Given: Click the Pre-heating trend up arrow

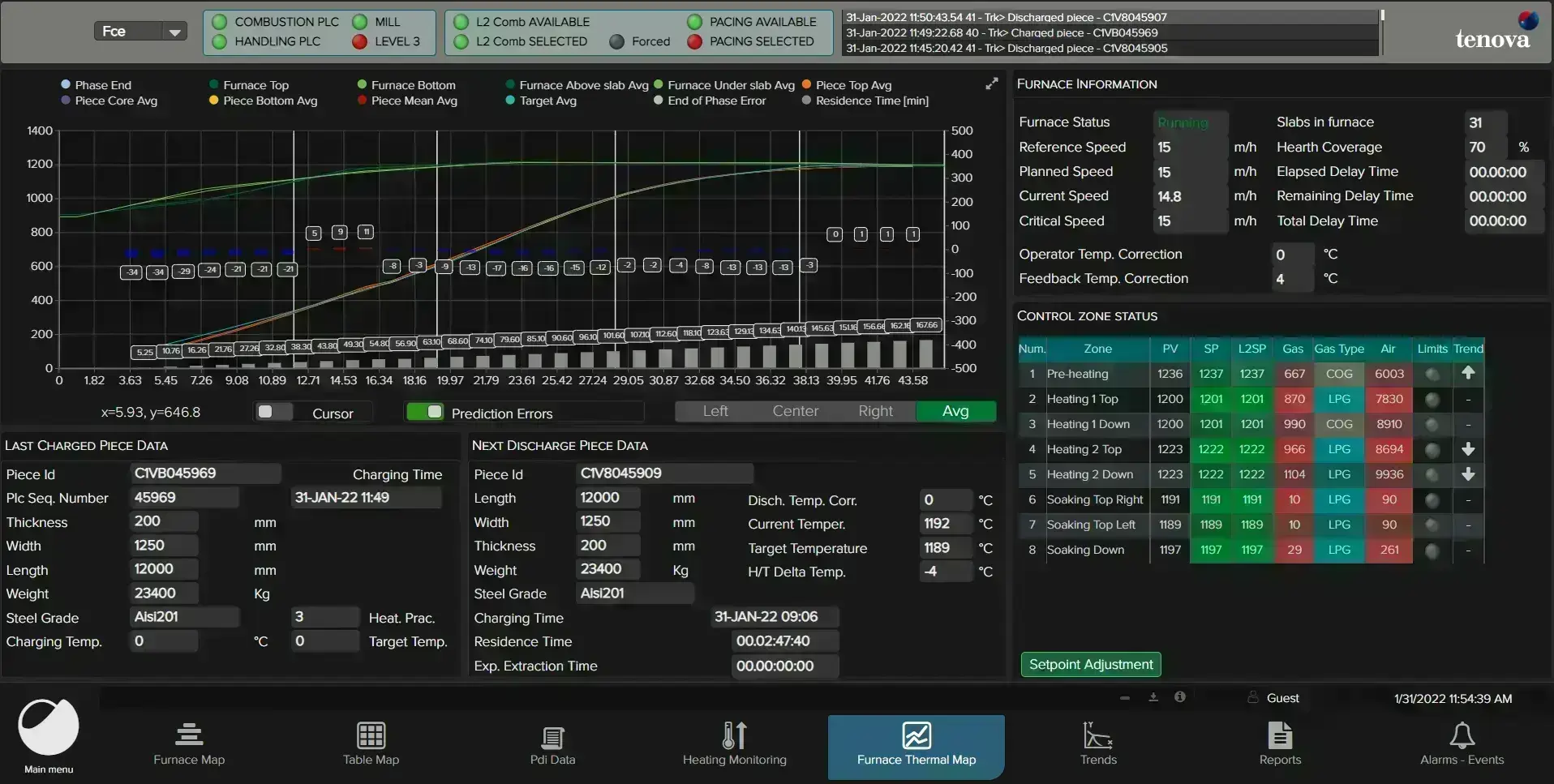Looking at the screenshot, I should (1468, 373).
